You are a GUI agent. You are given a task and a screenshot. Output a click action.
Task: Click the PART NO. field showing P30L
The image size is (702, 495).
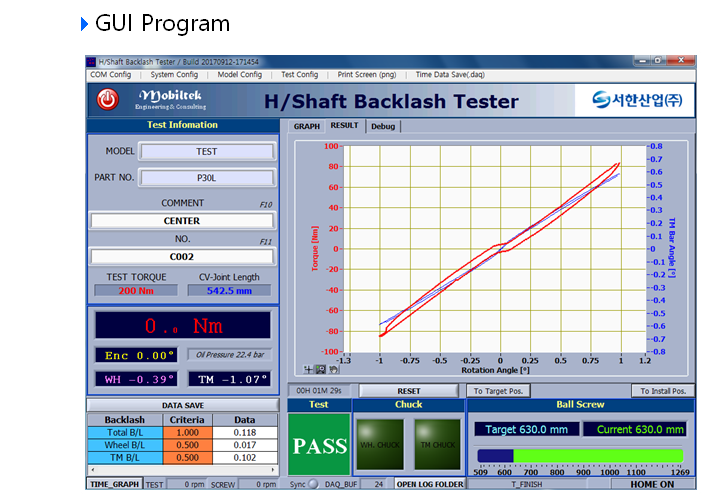tap(206, 178)
